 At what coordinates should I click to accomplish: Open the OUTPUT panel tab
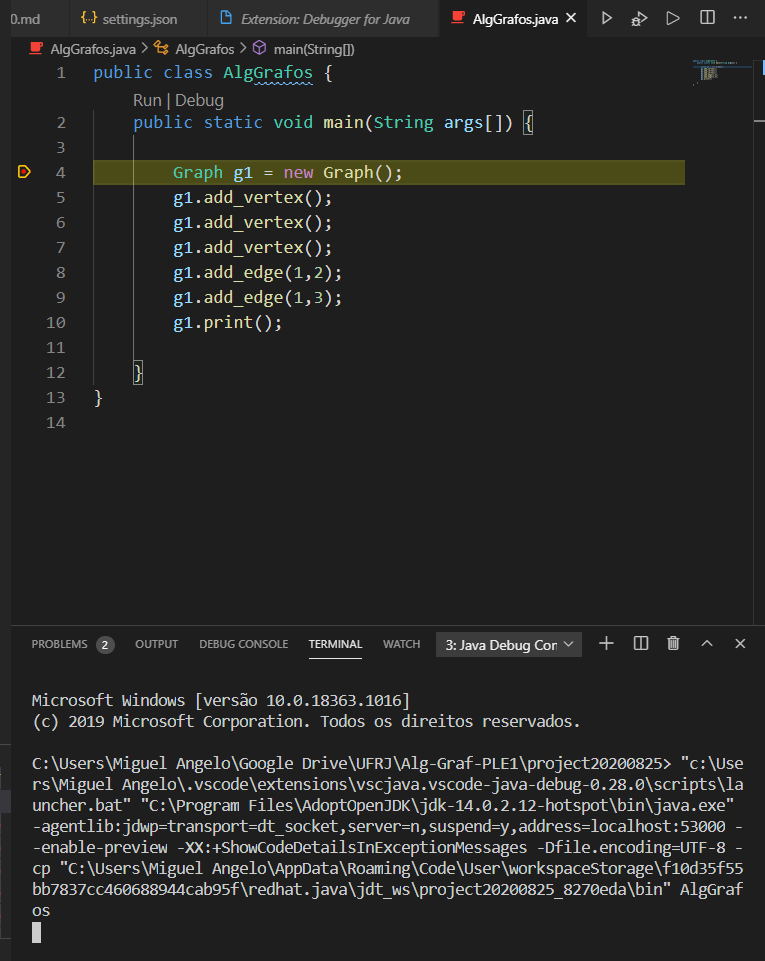pos(156,644)
